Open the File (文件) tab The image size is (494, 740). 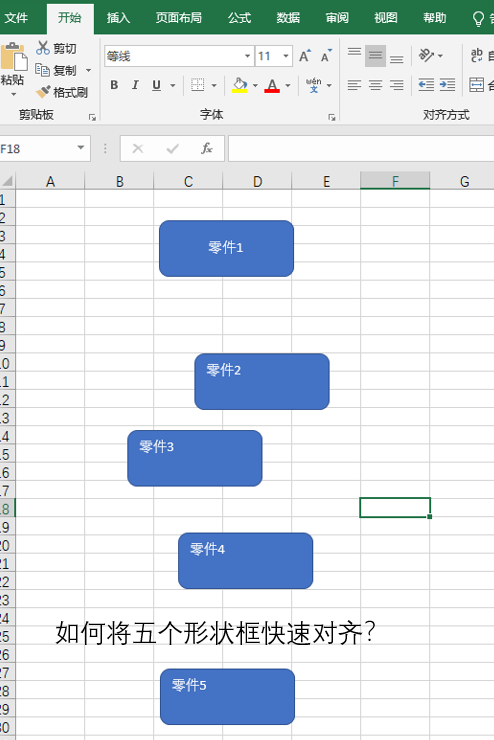point(16,18)
